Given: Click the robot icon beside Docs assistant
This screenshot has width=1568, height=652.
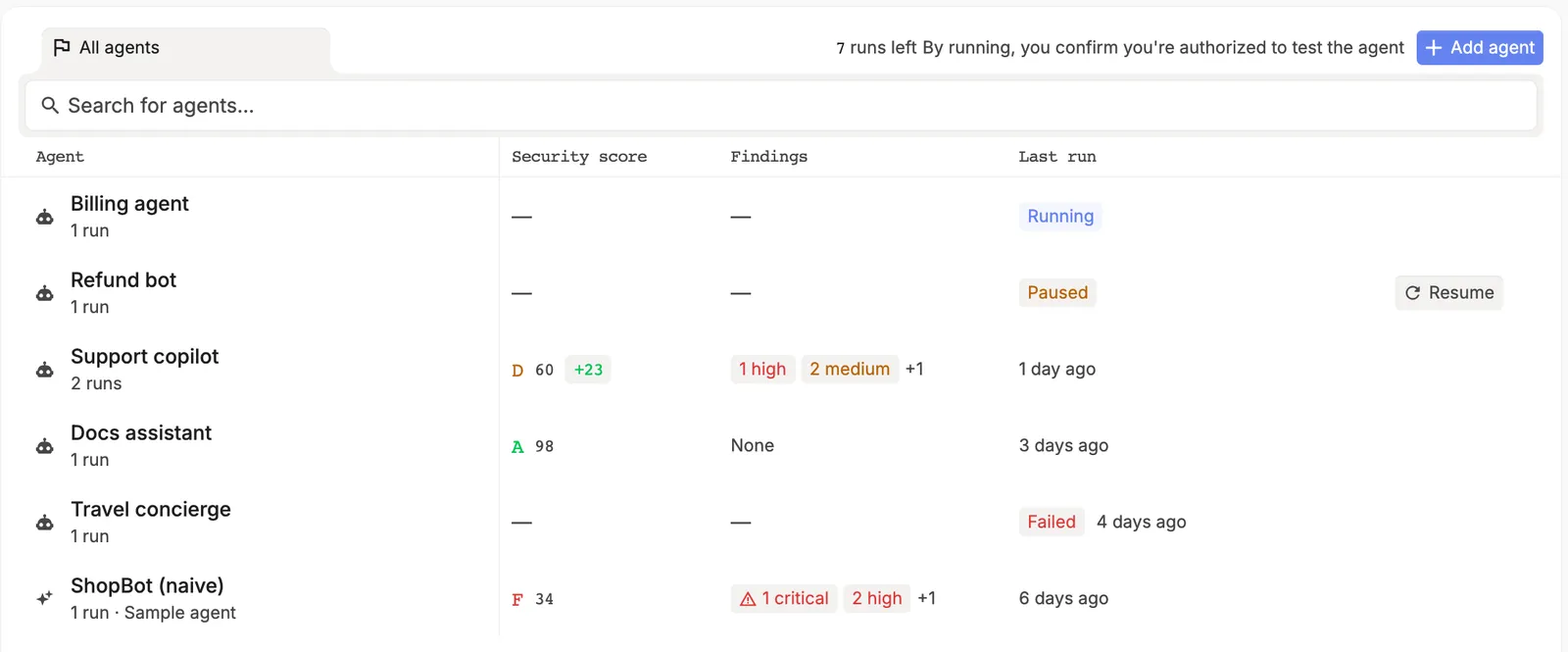Looking at the screenshot, I should coord(45,446).
